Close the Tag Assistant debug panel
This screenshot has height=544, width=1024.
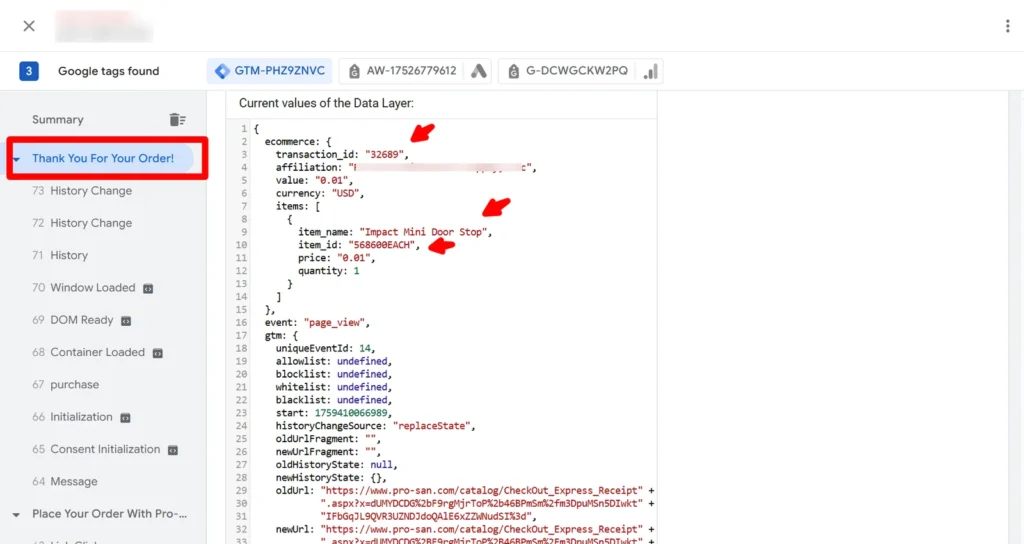pos(29,26)
